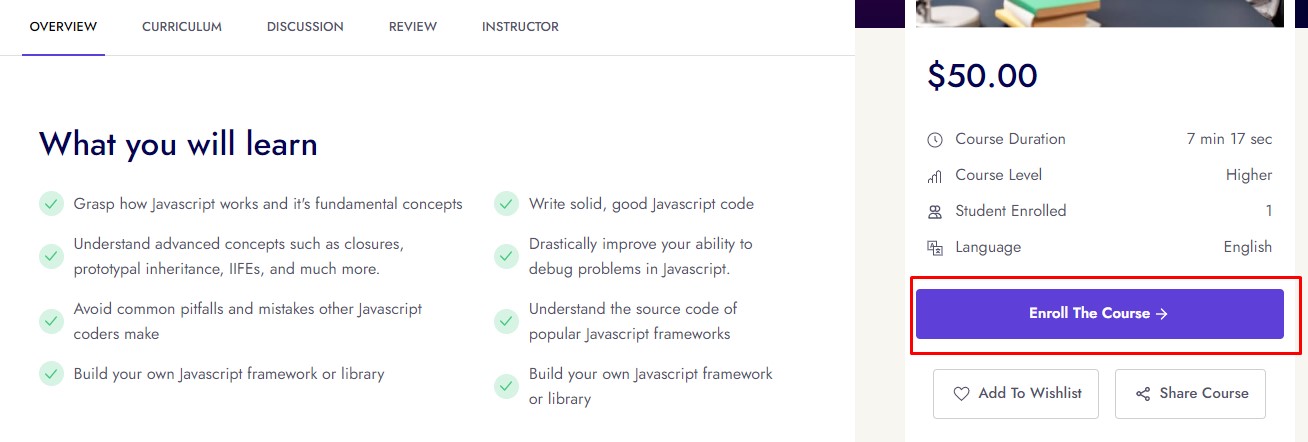Click the green check beside "Grasp how Javascript works"
Screen dimensions: 1308x442
(51, 204)
